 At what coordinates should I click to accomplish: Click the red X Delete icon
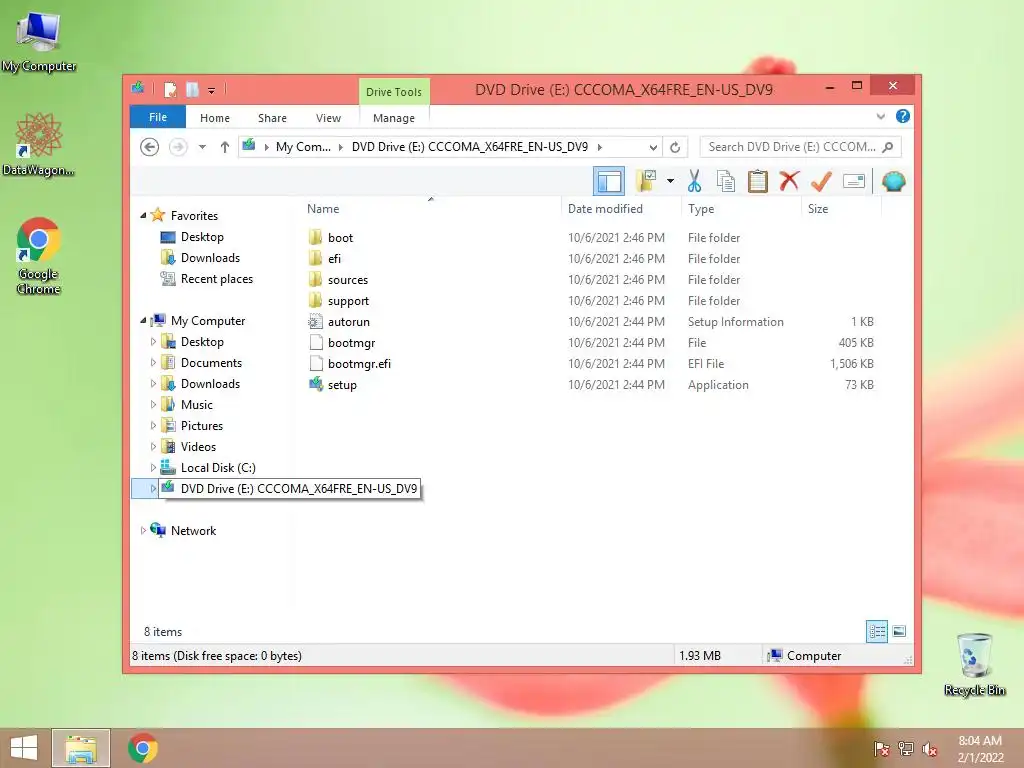click(789, 181)
